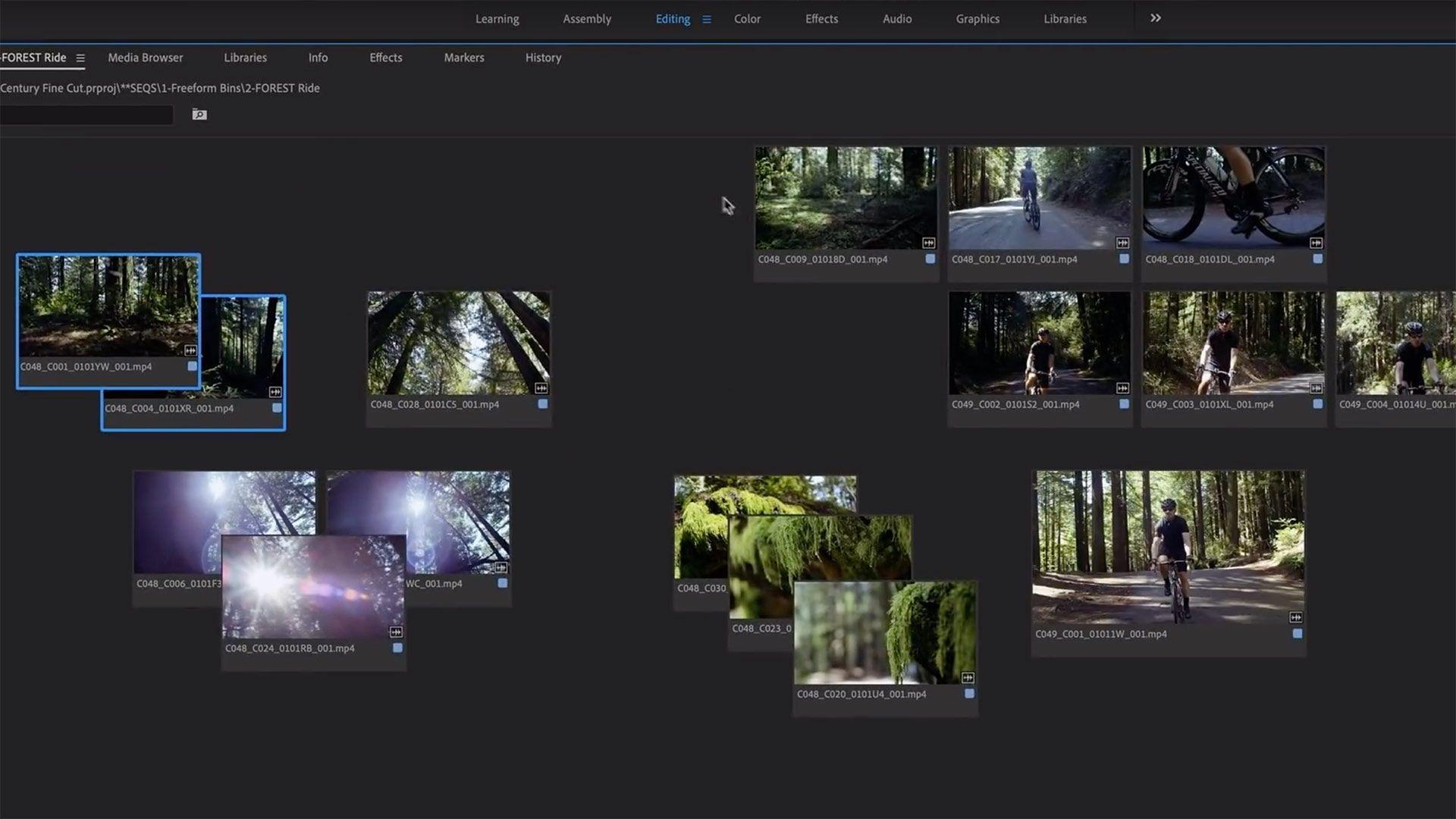The image size is (1456, 819).
Task: Open the Editing workspace overflow menu
Action: tap(707, 19)
